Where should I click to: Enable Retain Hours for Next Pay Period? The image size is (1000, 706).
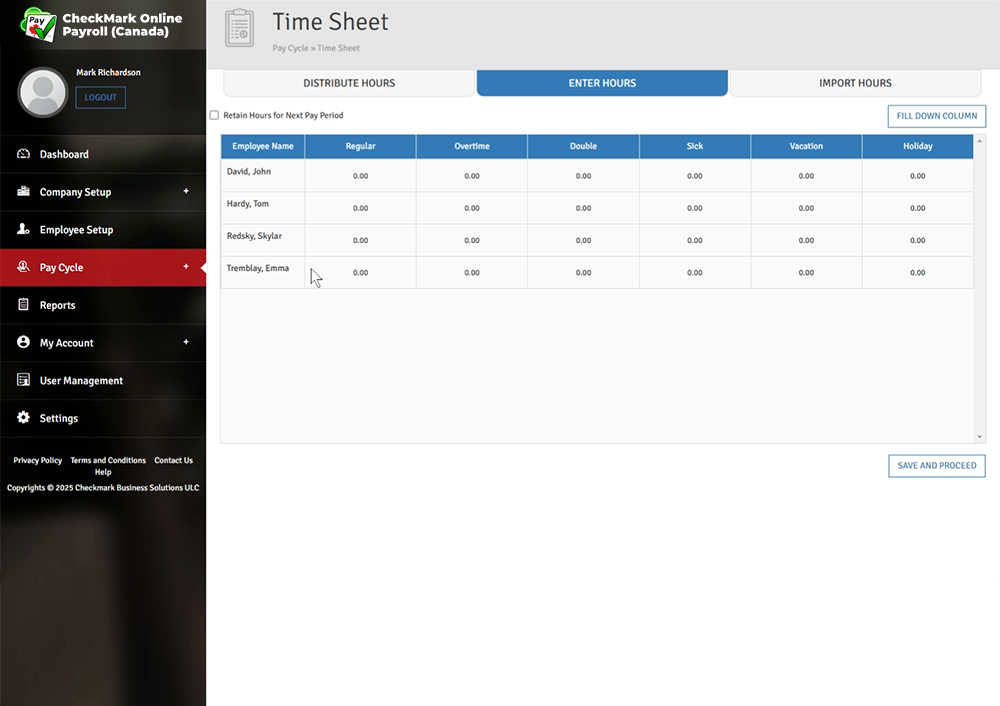pyautogui.click(x=214, y=115)
